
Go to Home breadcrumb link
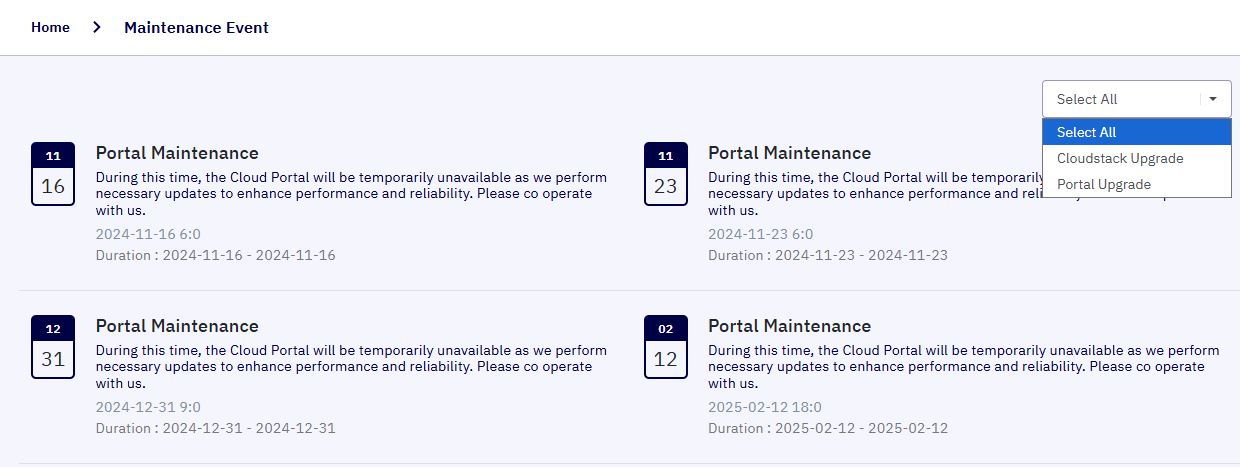pos(50,27)
